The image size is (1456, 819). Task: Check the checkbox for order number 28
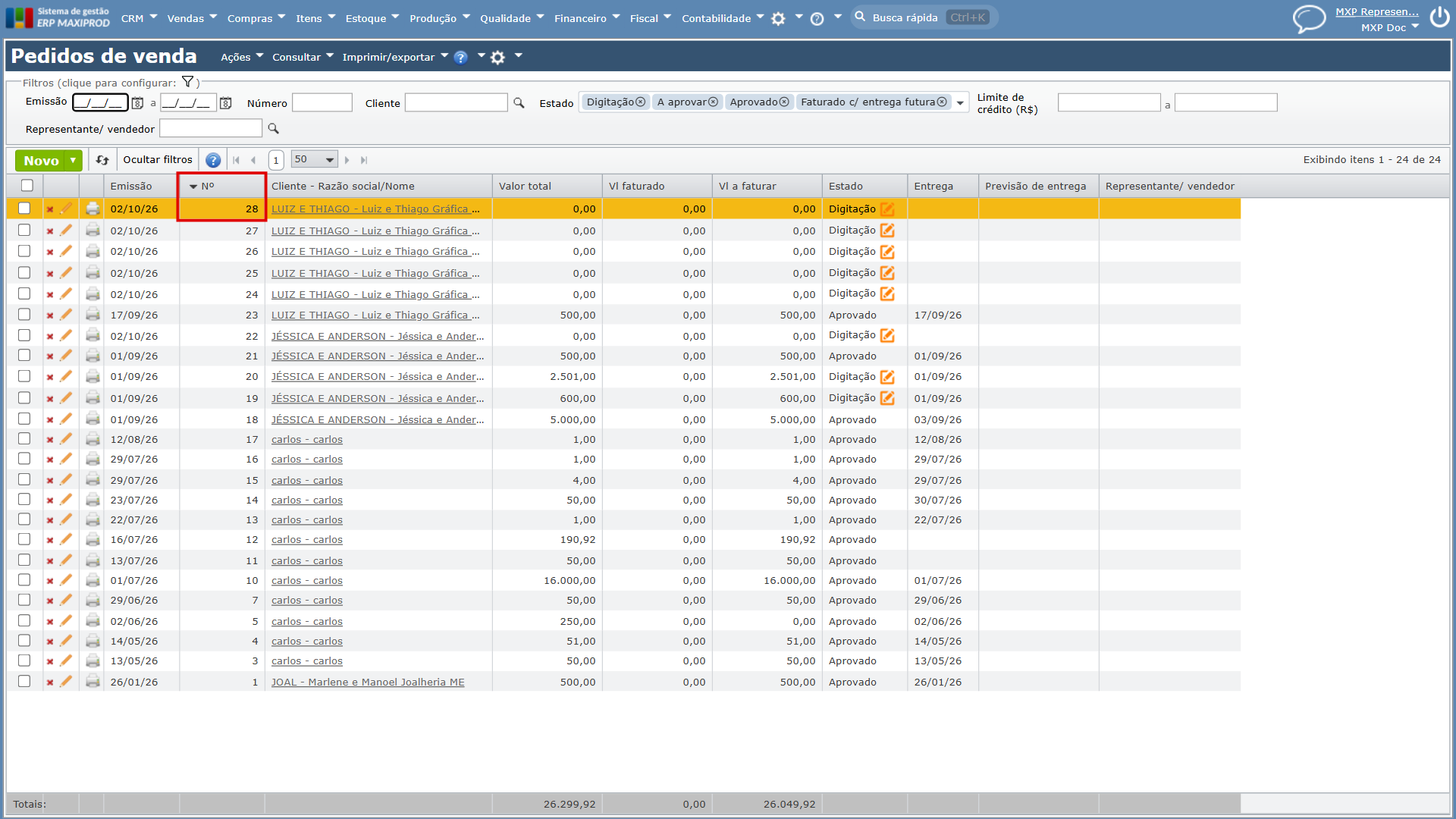24,209
